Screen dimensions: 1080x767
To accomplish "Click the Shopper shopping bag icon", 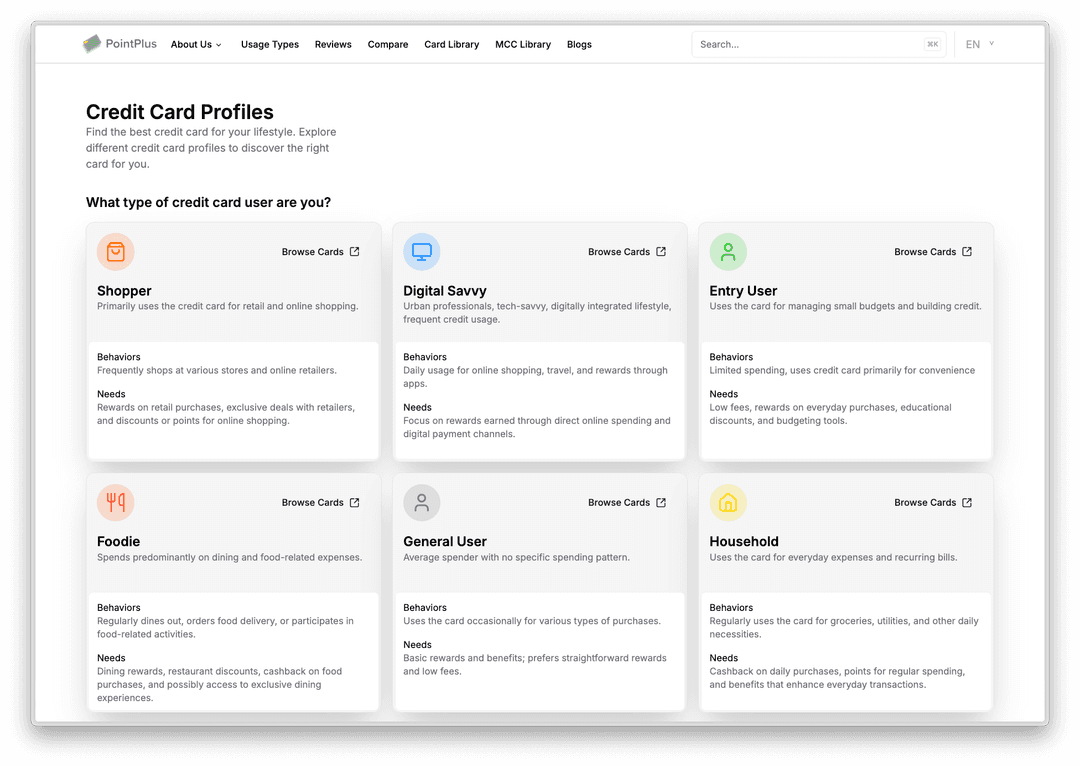I will (116, 252).
